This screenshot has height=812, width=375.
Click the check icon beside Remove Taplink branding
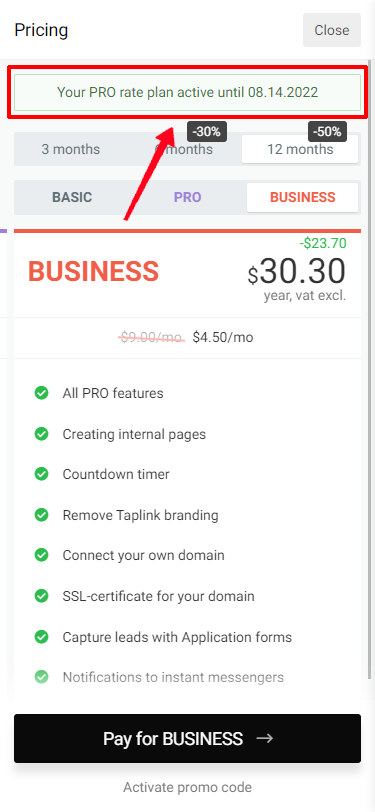coord(41,515)
